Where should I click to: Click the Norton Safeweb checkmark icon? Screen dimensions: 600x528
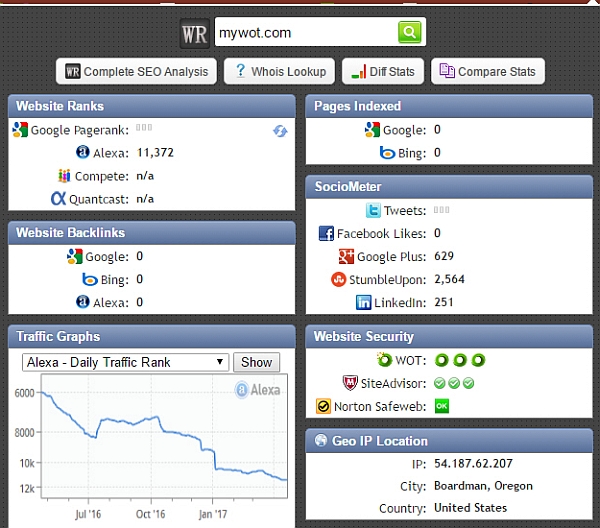(323, 406)
